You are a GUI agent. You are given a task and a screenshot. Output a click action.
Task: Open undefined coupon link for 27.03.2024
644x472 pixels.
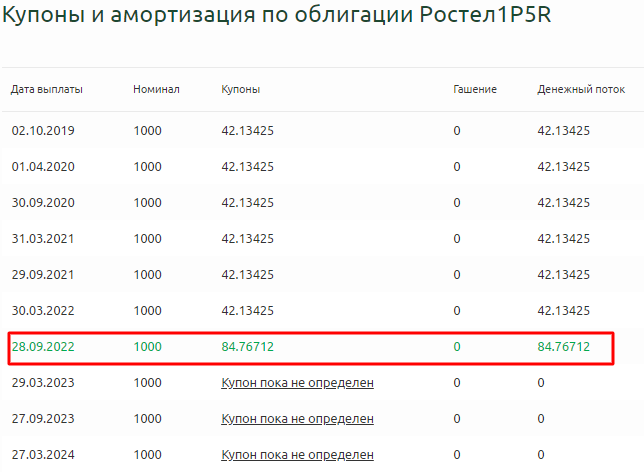click(297, 455)
